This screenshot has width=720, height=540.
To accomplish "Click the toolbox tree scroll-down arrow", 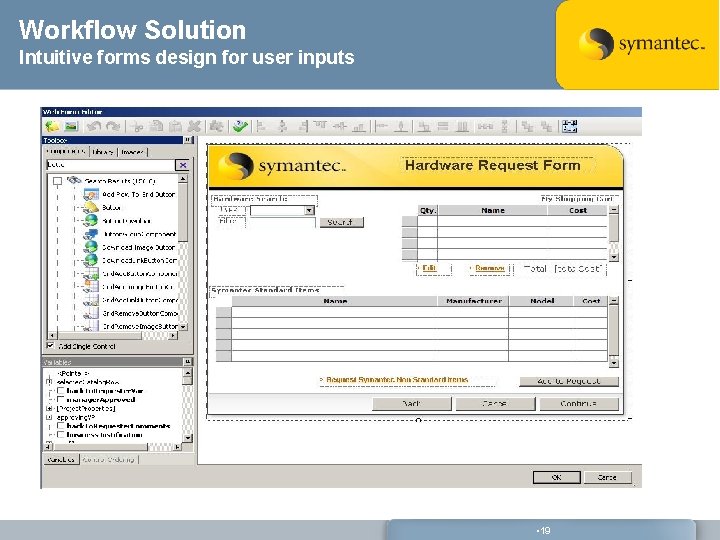I will point(183,326).
